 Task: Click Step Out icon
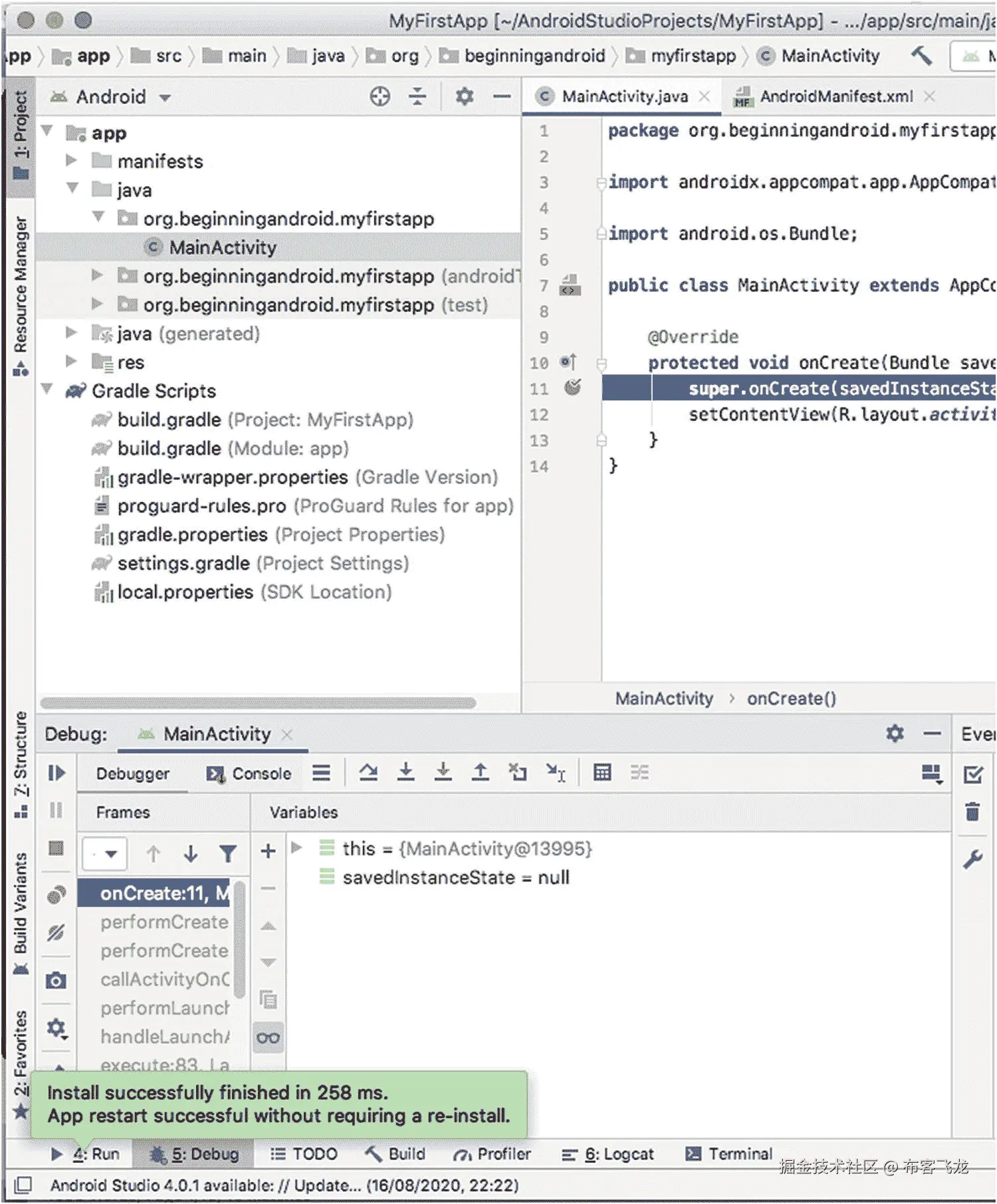(x=480, y=773)
